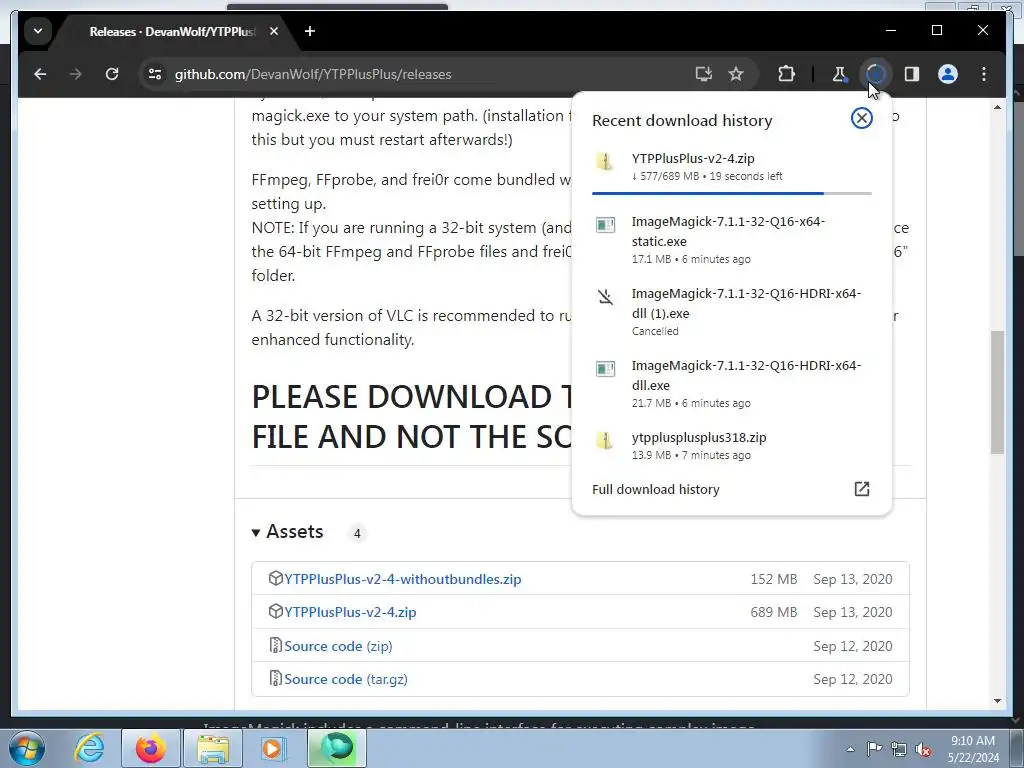Toggle the side panel icon

(912, 74)
